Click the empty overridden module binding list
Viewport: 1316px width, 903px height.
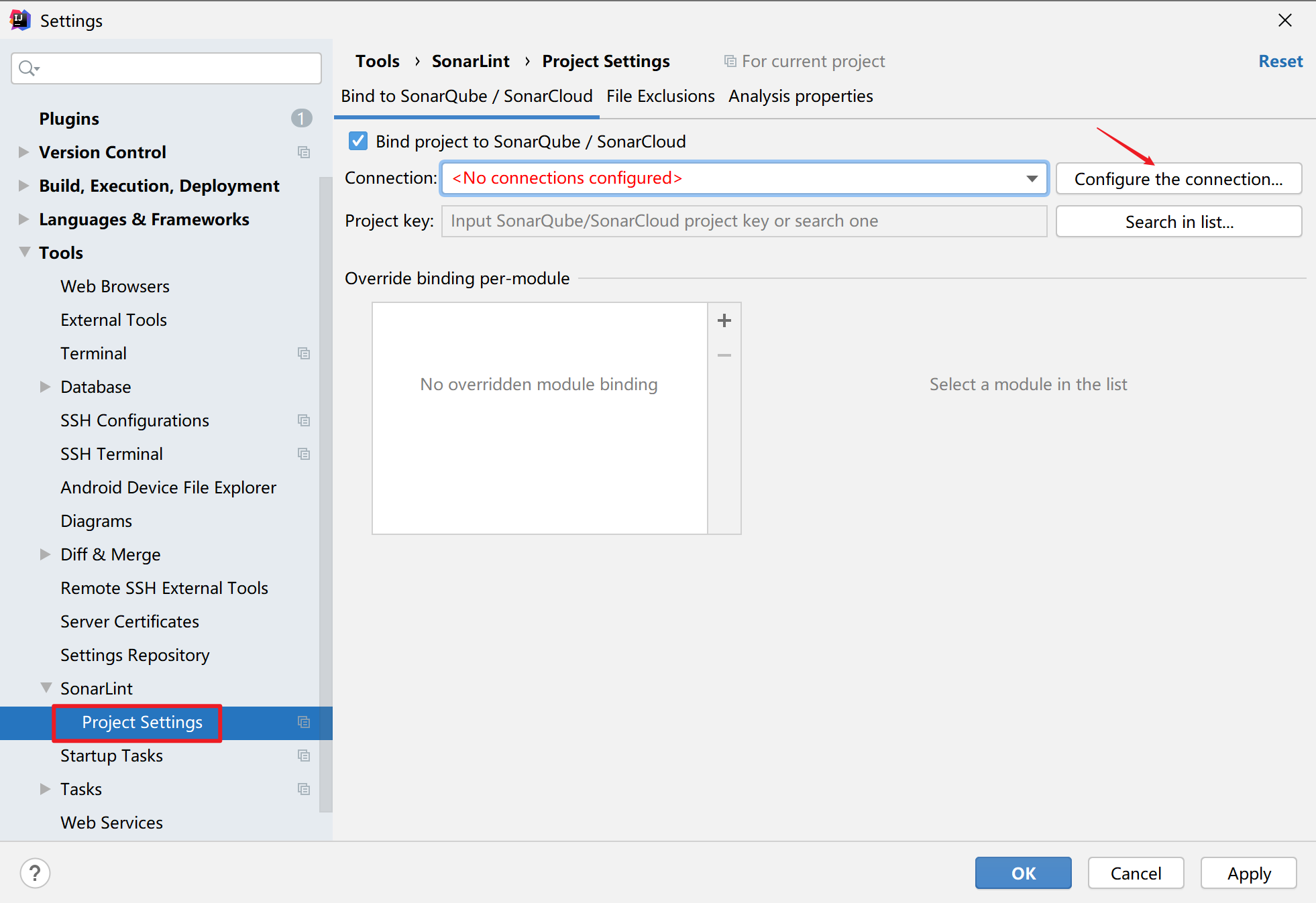tap(539, 418)
